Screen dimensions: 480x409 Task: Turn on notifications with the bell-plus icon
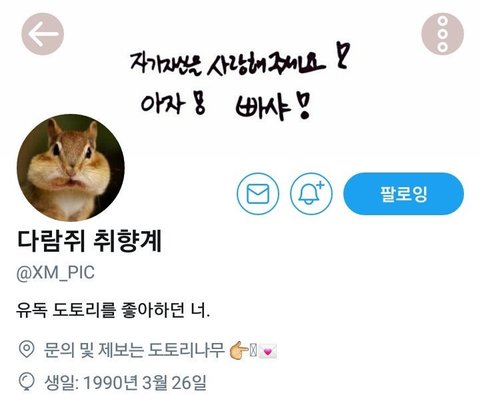(x=311, y=193)
